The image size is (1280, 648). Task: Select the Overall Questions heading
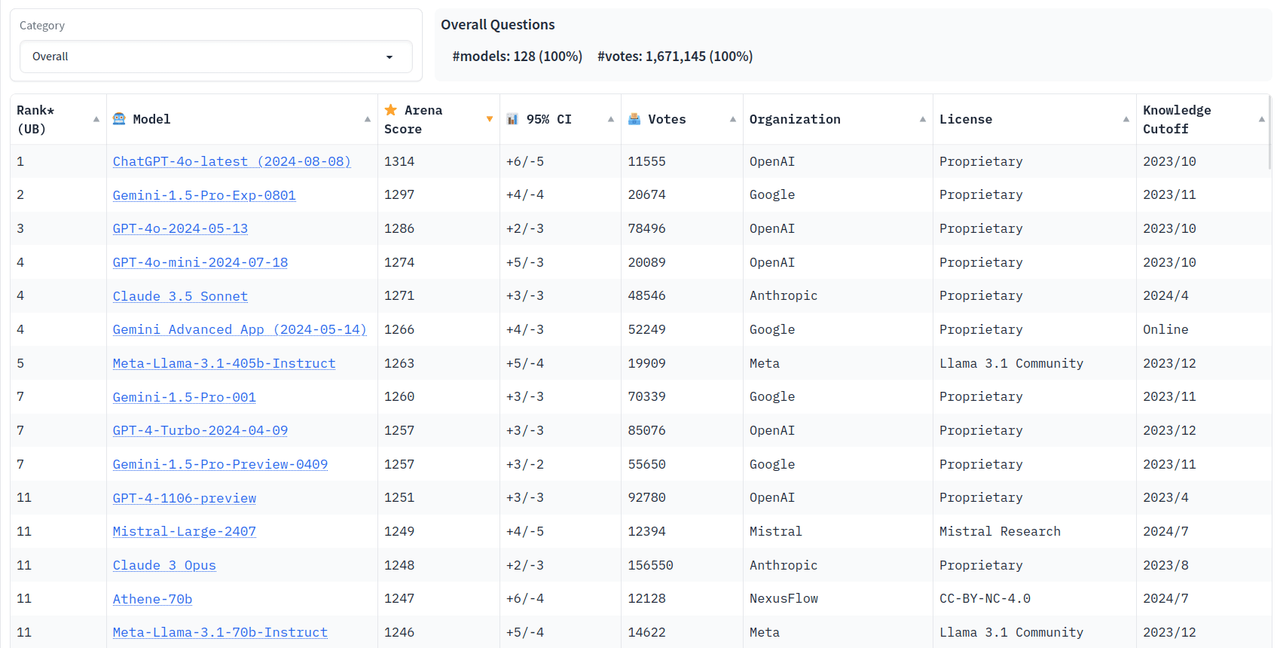point(498,25)
